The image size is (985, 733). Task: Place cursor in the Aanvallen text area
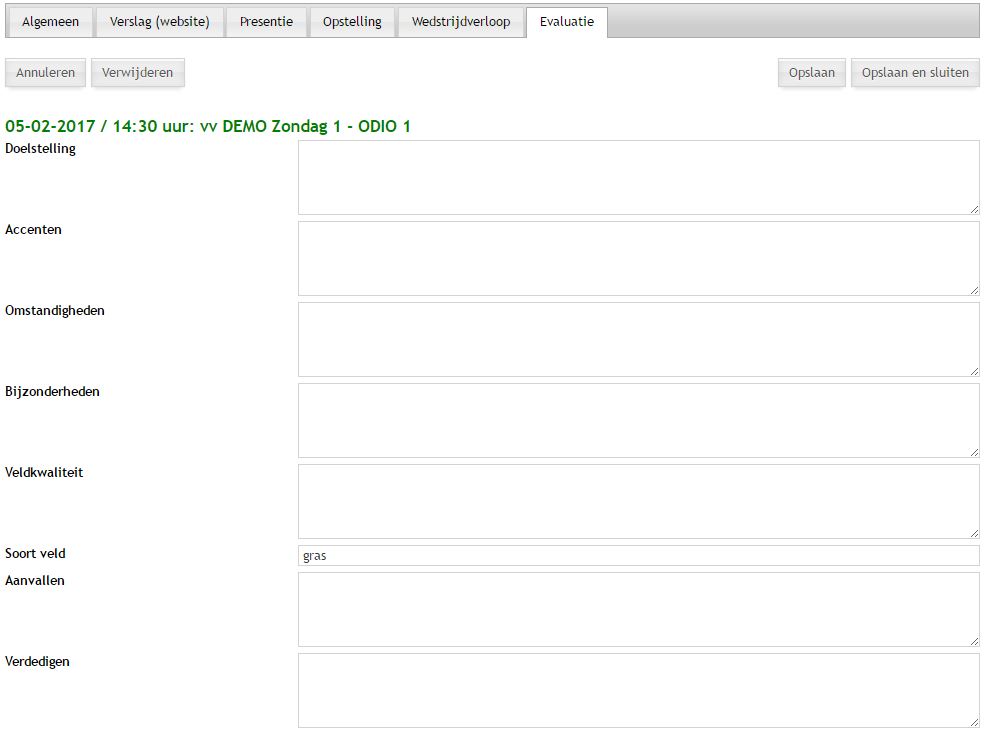pos(638,609)
